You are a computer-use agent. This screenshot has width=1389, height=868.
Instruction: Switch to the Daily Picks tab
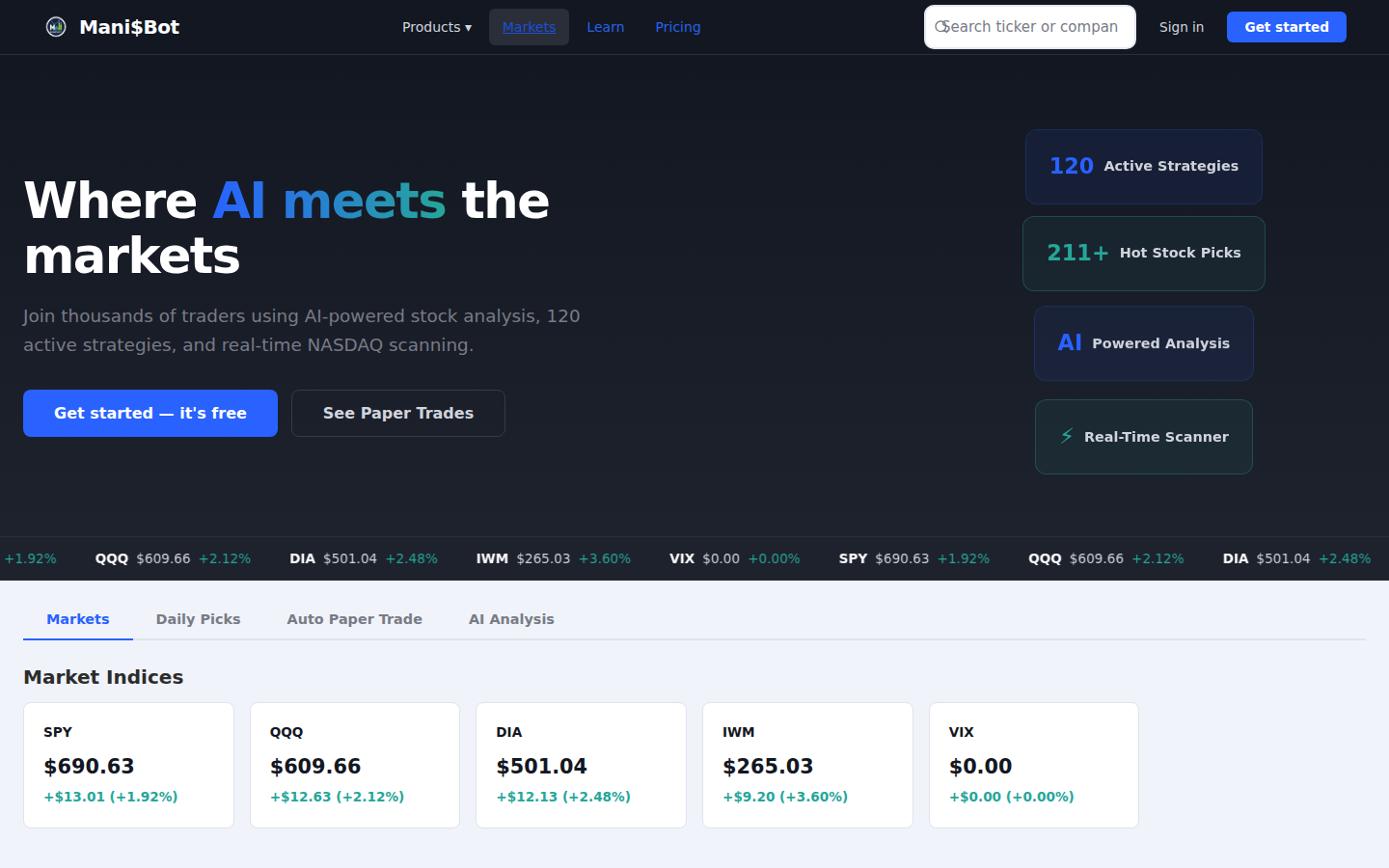click(x=198, y=618)
